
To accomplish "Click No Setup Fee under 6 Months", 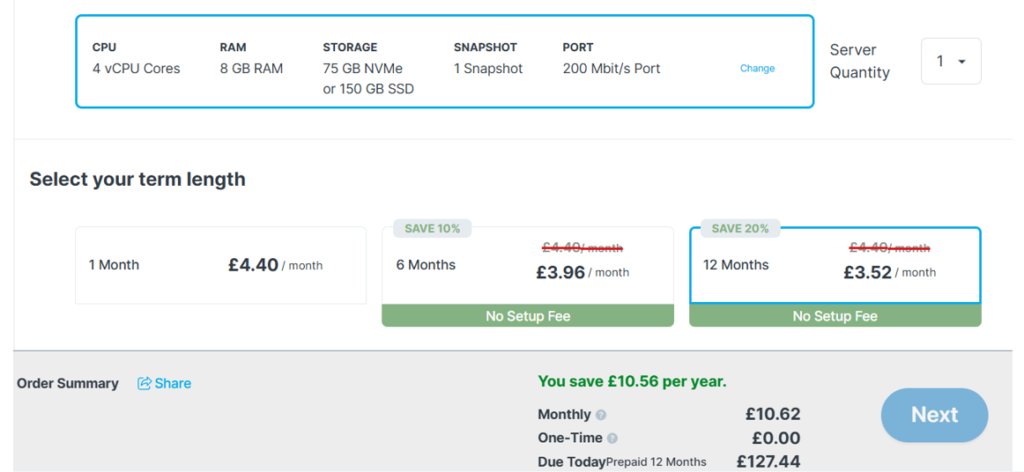I will click(x=527, y=316).
